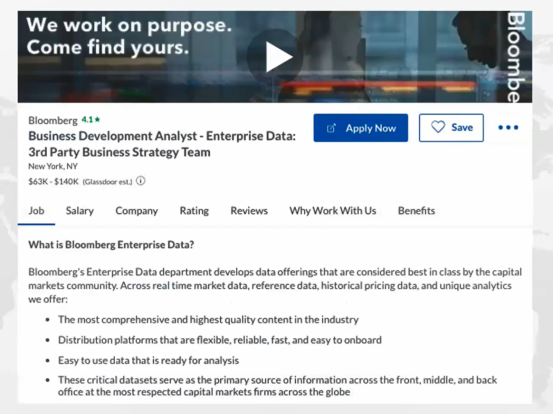Screen dimensions: 553x414
Task: Go to the Rating tab
Action: coord(194,211)
